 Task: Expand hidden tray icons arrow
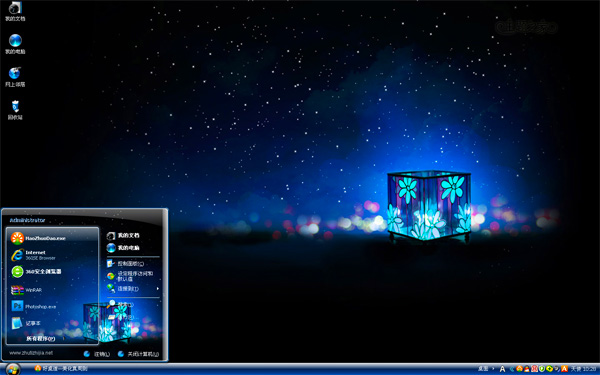[x=512, y=369]
